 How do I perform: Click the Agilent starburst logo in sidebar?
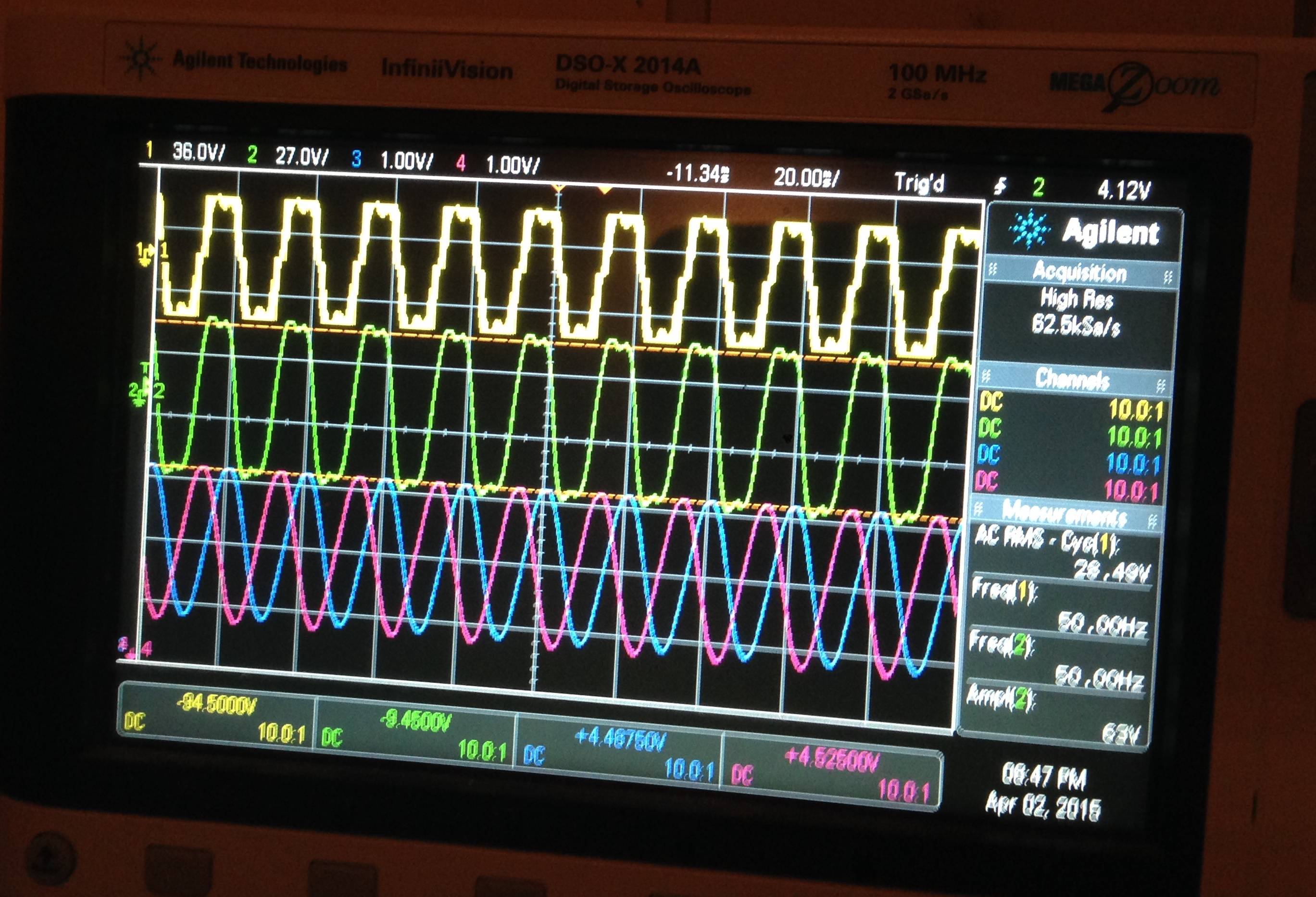coord(1030,229)
